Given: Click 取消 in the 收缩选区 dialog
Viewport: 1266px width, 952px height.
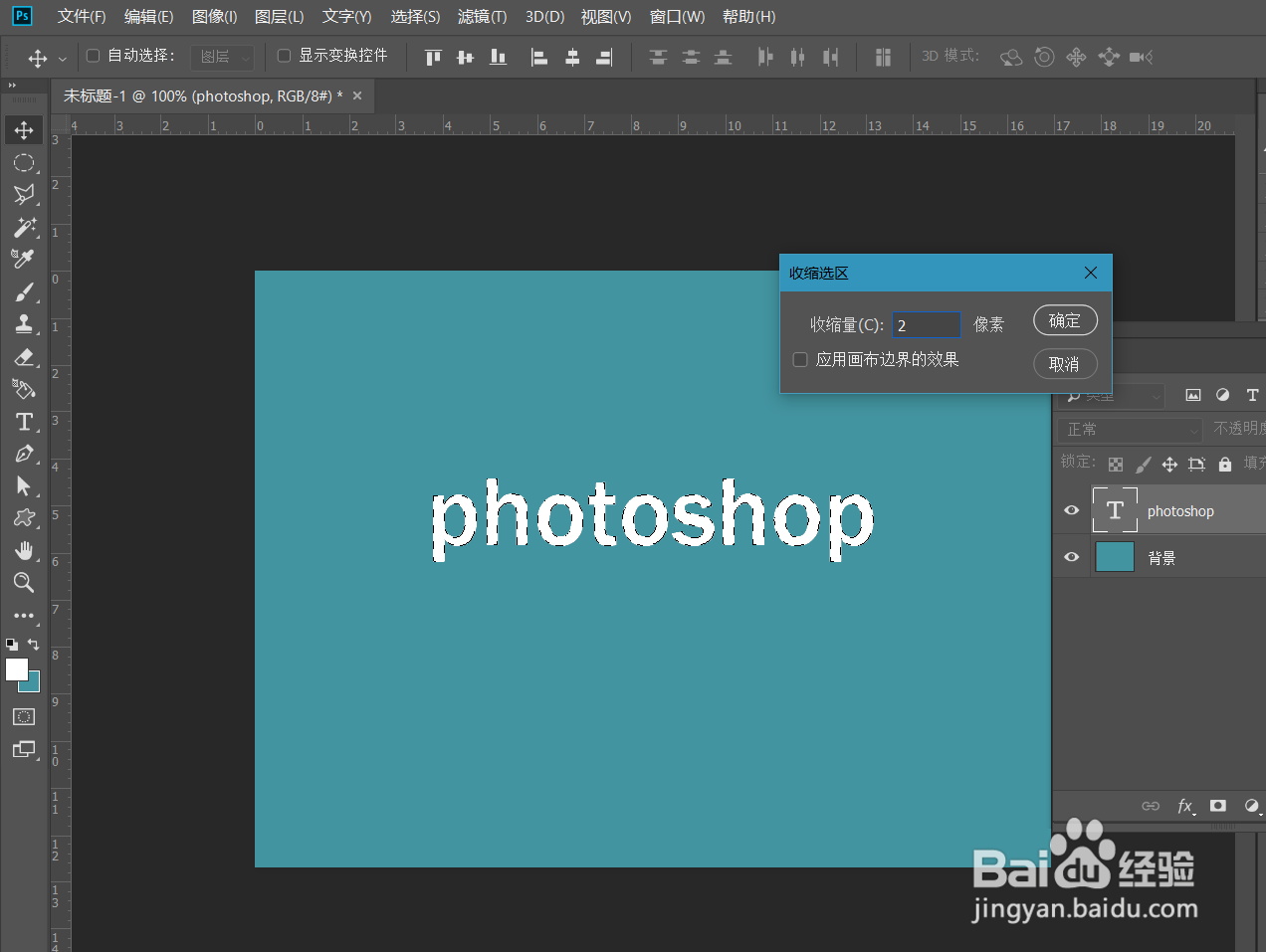Looking at the screenshot, I should point(1065,364).
